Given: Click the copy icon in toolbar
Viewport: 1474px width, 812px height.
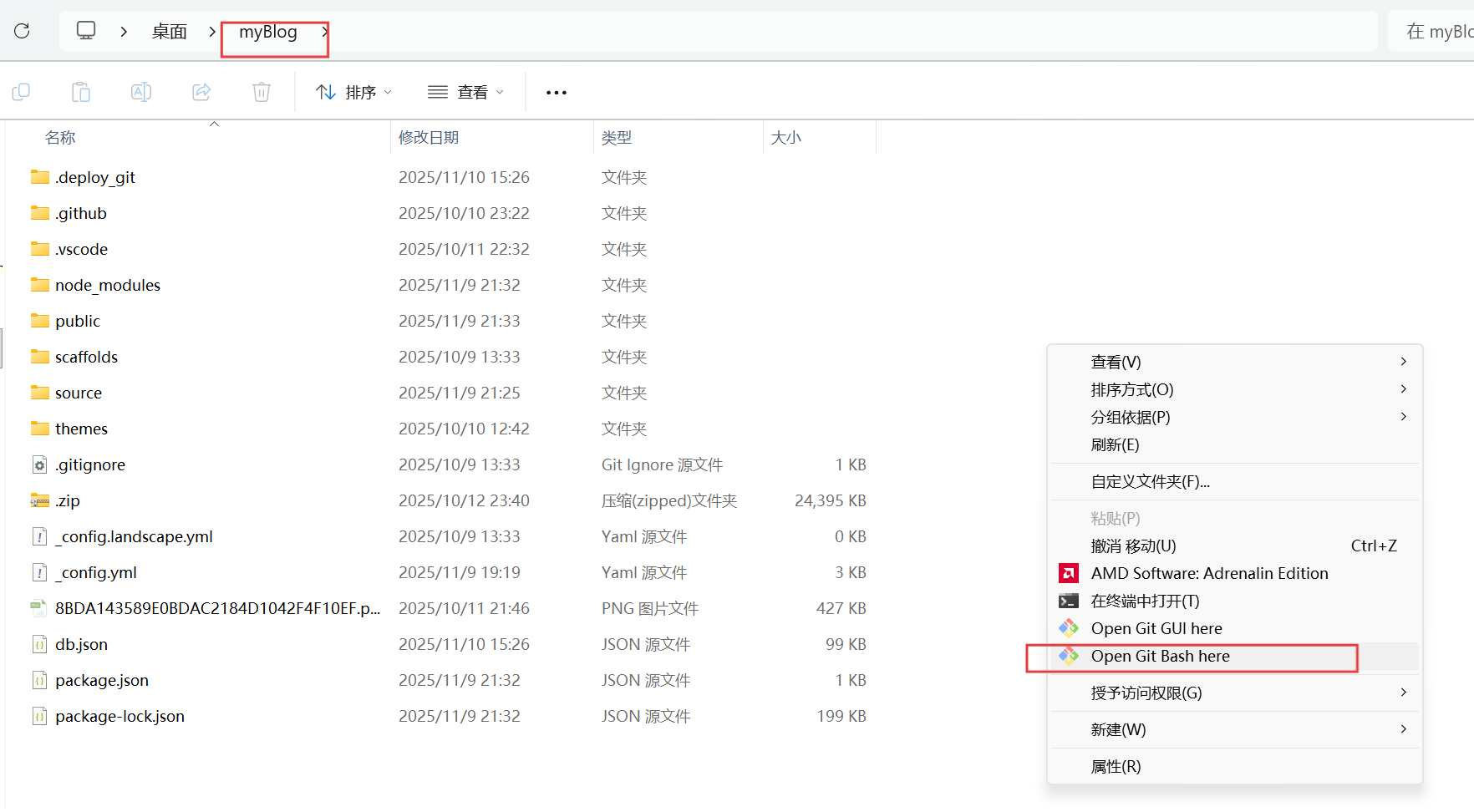Looking at the screenshot, I should tap(21, 92).
